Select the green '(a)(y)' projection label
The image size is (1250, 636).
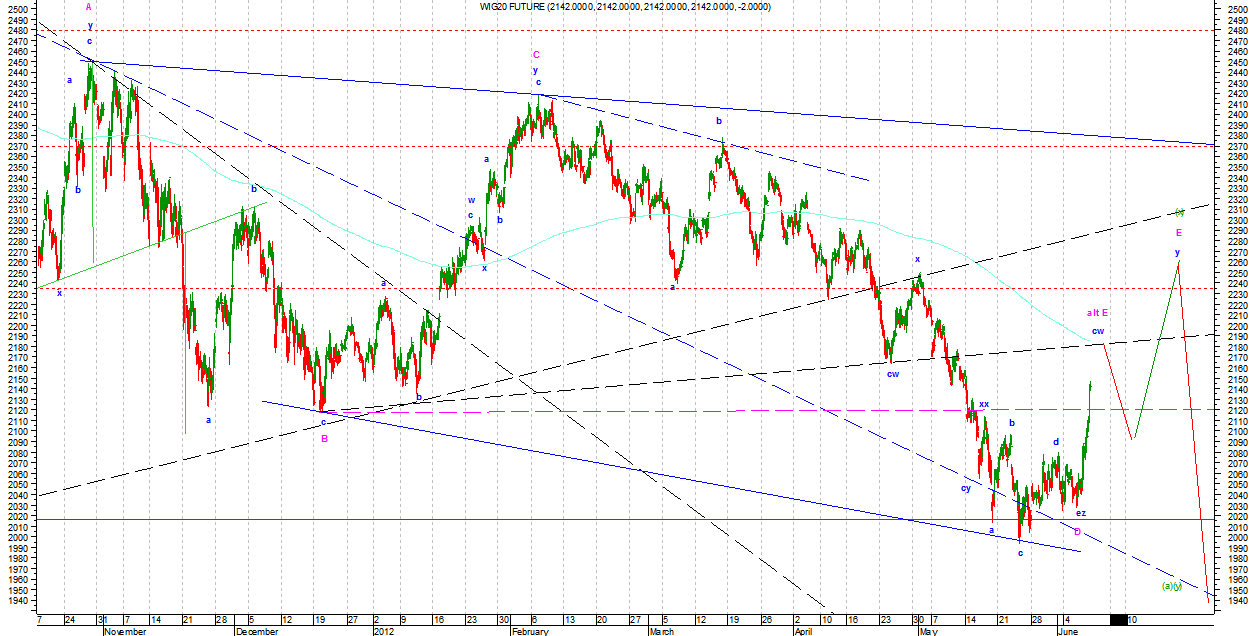pyautogui.click(x=1171, y=586)
